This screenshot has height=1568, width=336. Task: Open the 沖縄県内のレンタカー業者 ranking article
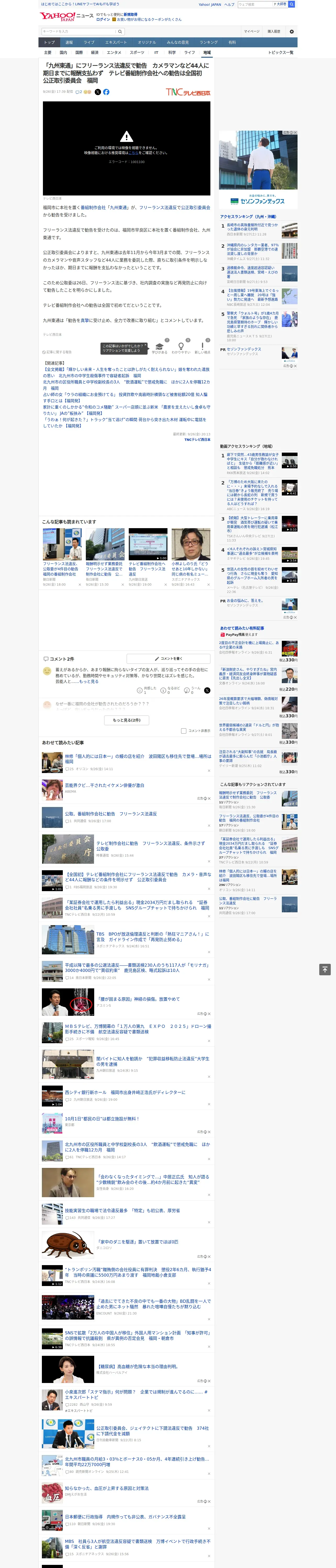tap(253, 249)
